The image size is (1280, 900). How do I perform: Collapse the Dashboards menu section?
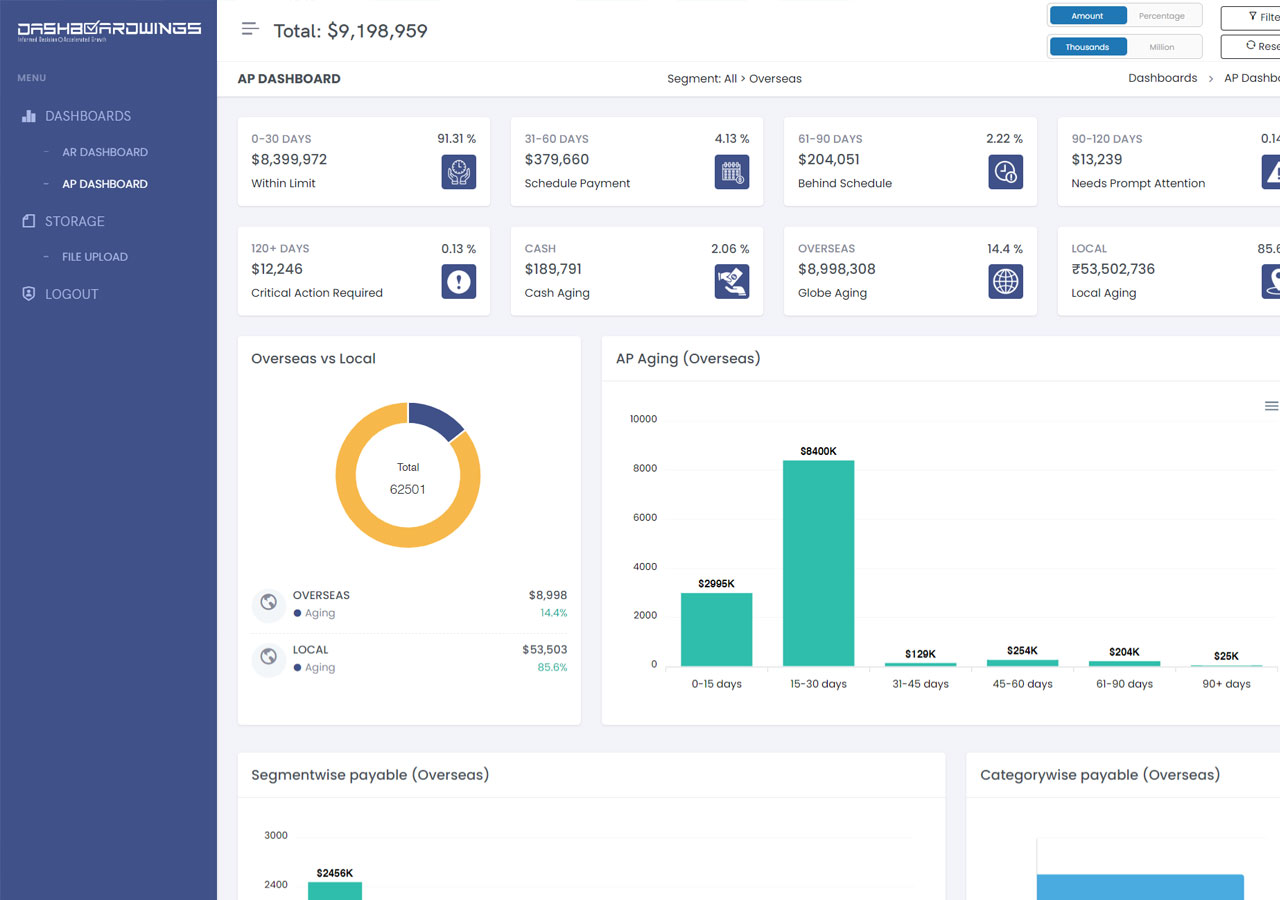pyautogui.click(x=88, y=116)
